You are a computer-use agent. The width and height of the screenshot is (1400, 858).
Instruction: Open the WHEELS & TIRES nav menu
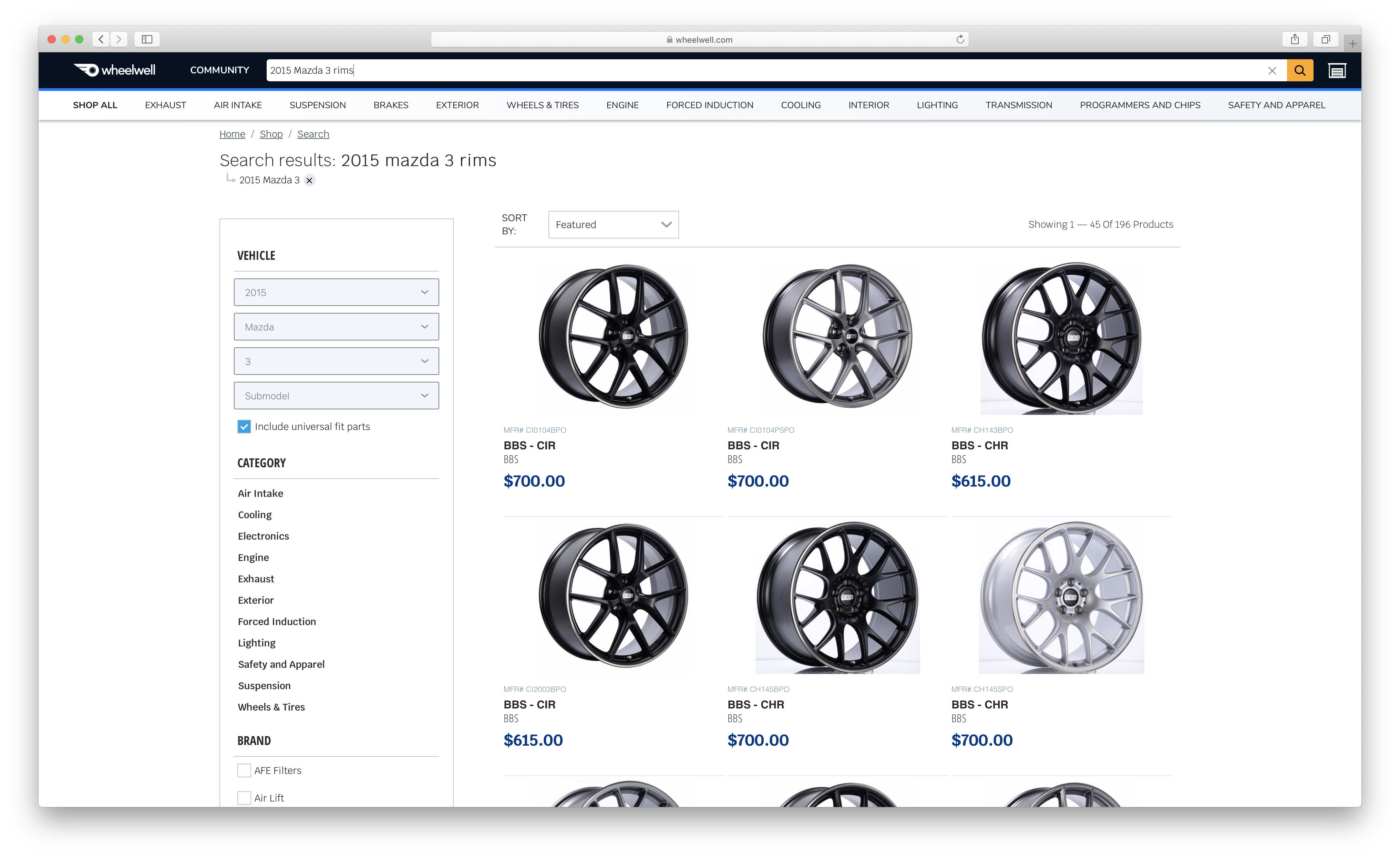(542, 105)
